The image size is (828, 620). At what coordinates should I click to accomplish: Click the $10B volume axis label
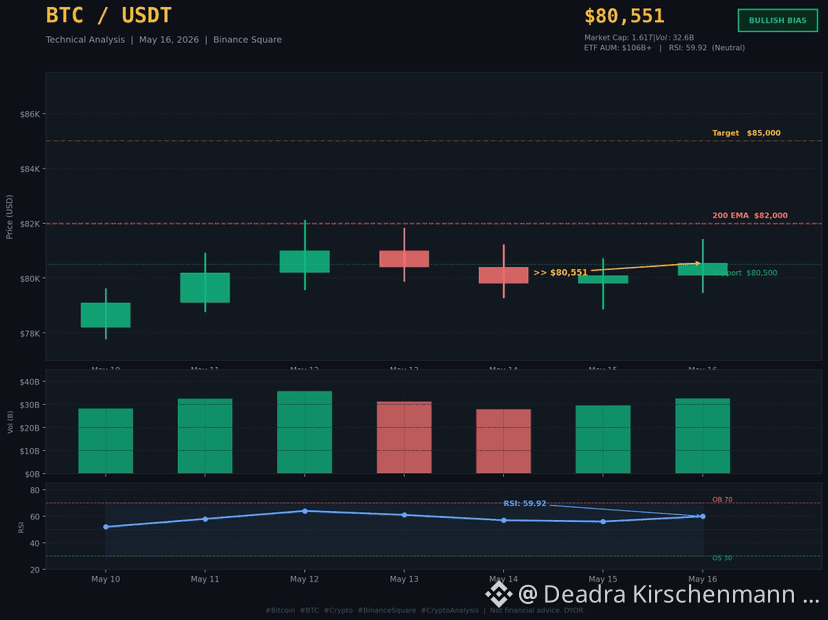(x=30, y=451)
